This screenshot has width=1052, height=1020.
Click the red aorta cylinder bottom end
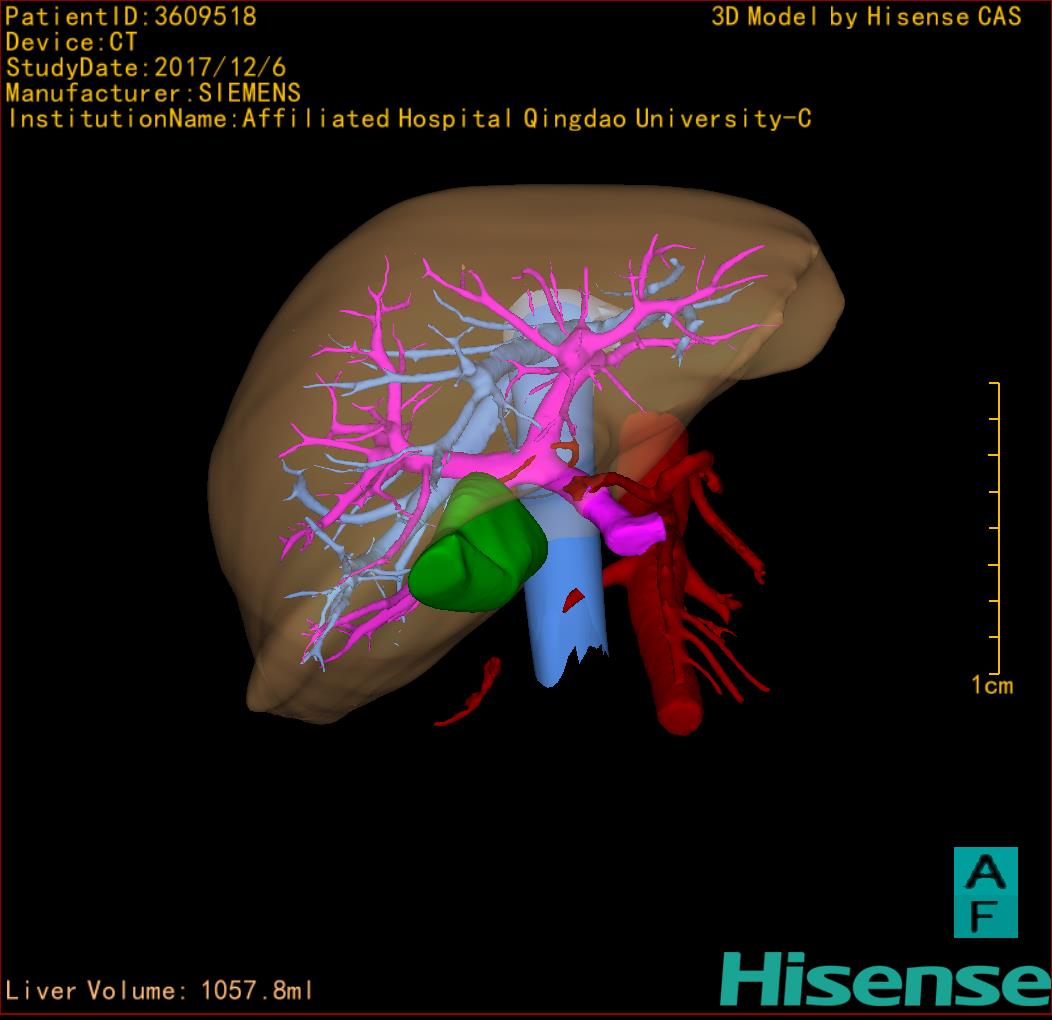[x=680, y=714]
